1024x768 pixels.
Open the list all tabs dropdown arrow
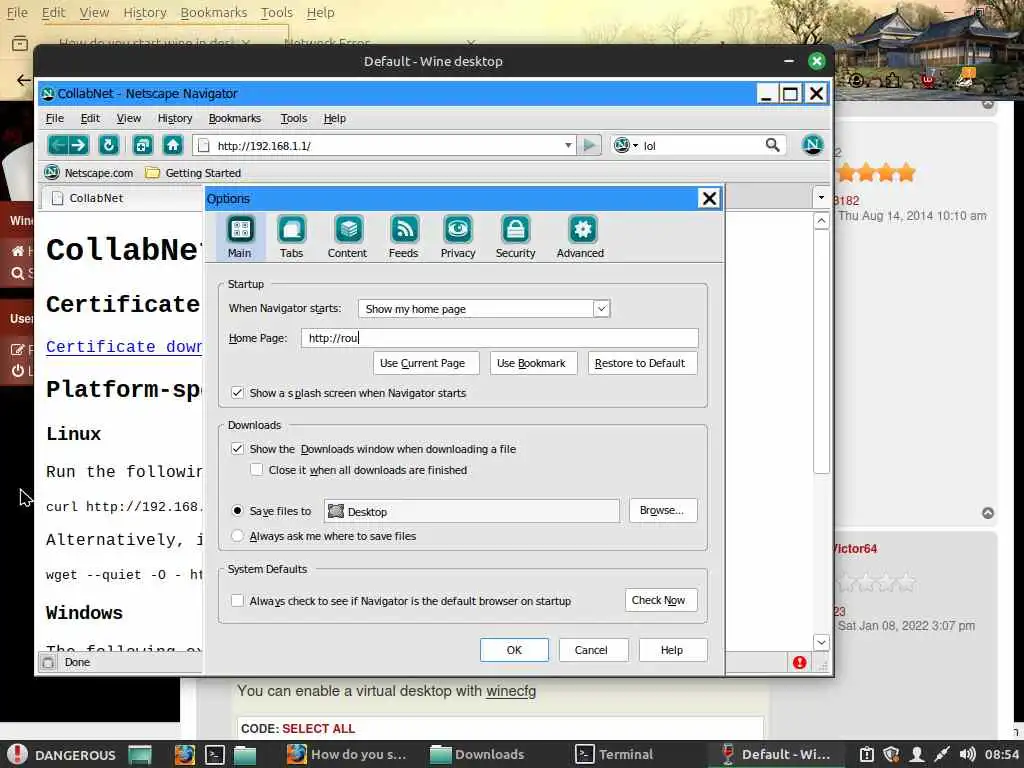(x=821, y=197)
